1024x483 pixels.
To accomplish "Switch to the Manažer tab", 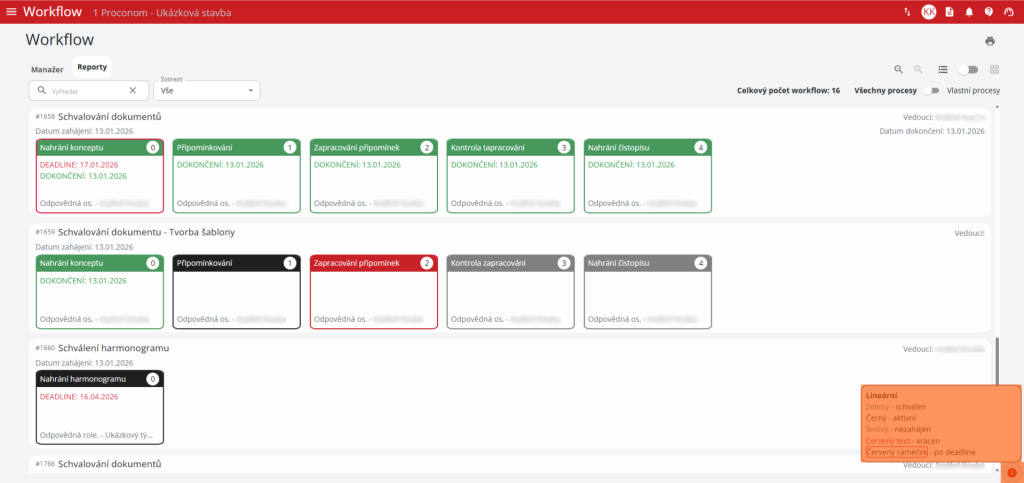I will pyautogui.click(x=47, y=69).
